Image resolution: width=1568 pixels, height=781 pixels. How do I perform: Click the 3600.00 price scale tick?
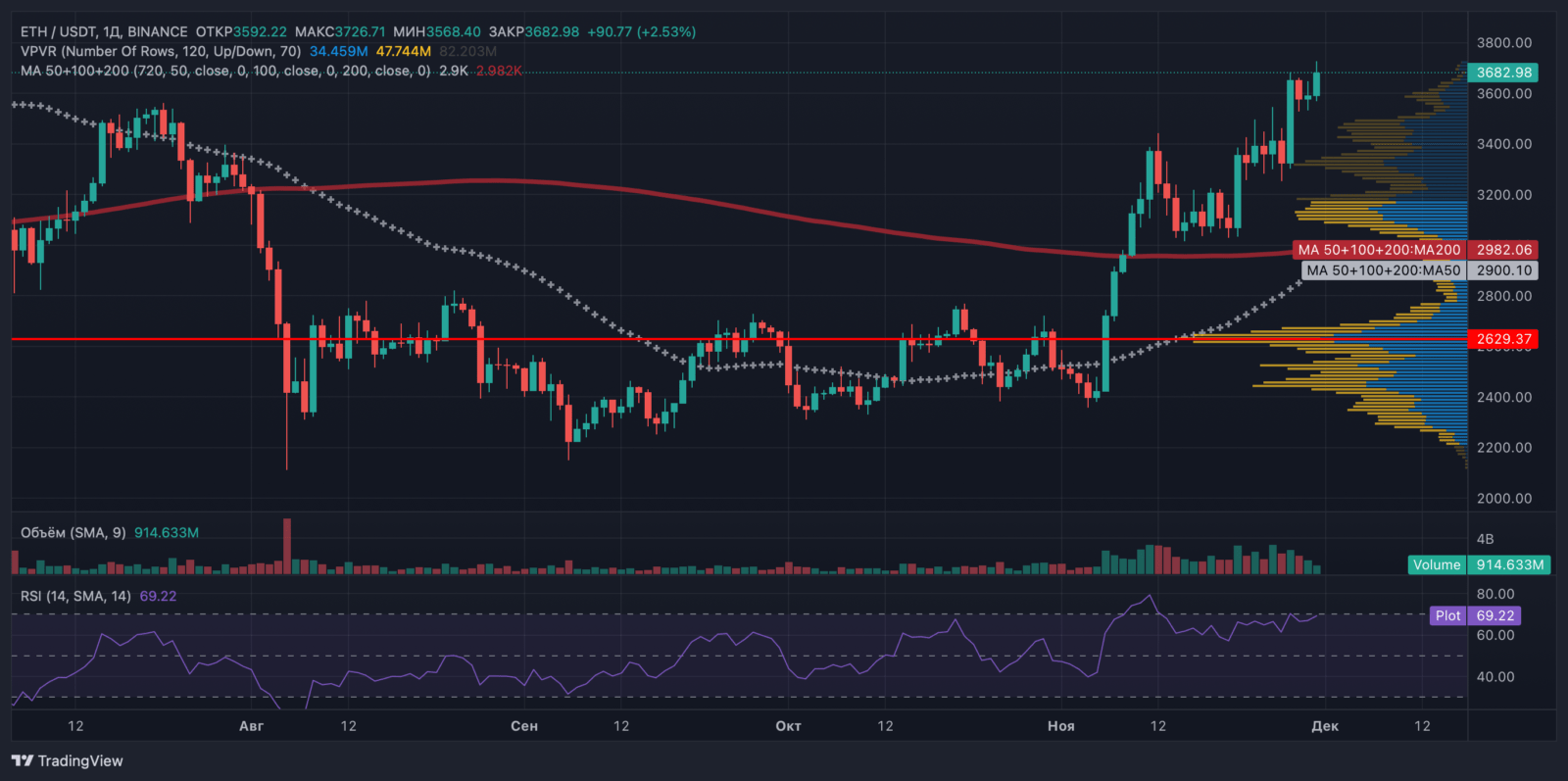(1504, 94)
